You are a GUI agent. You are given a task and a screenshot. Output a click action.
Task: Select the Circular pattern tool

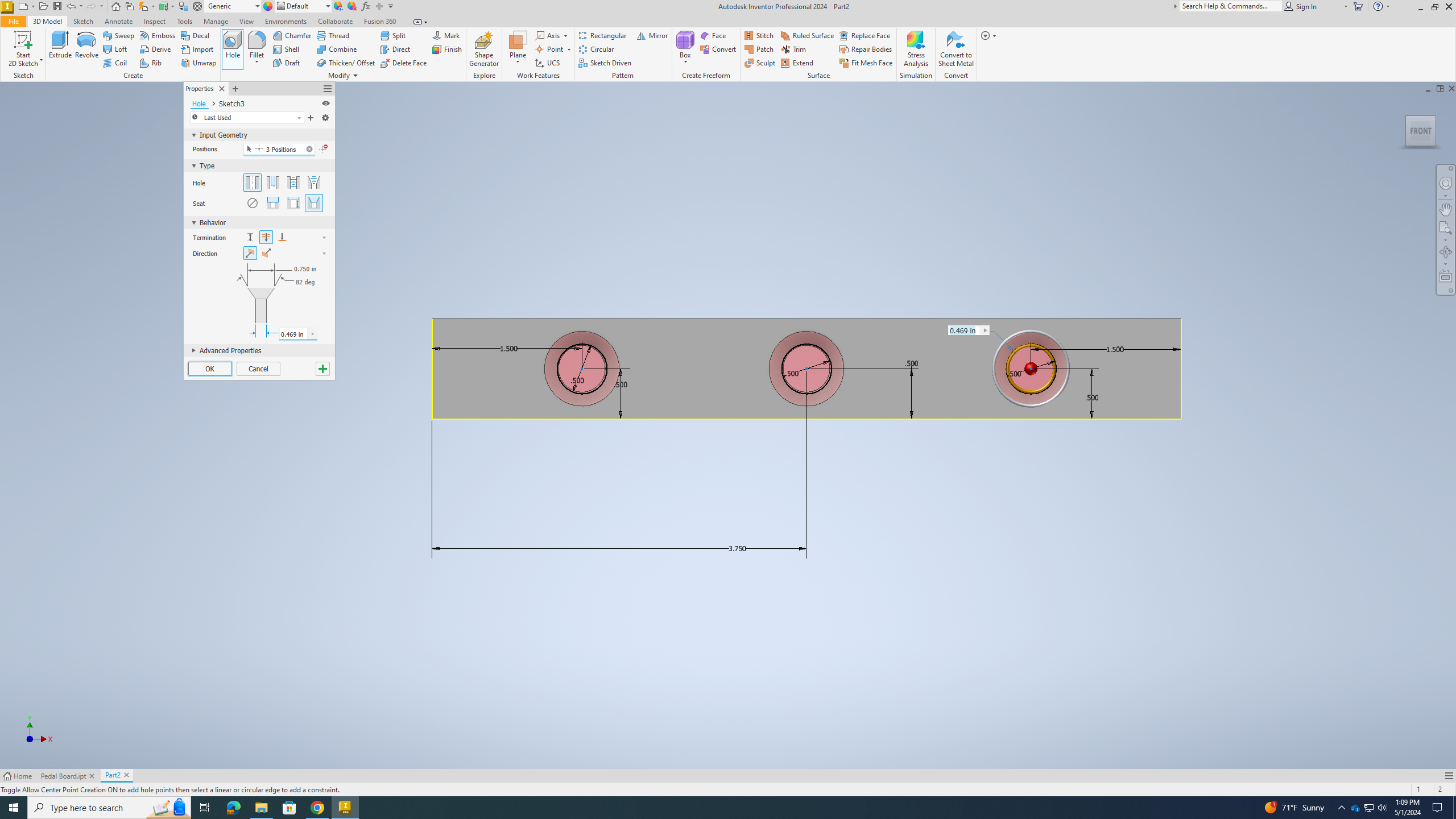[x=596, y=49]
